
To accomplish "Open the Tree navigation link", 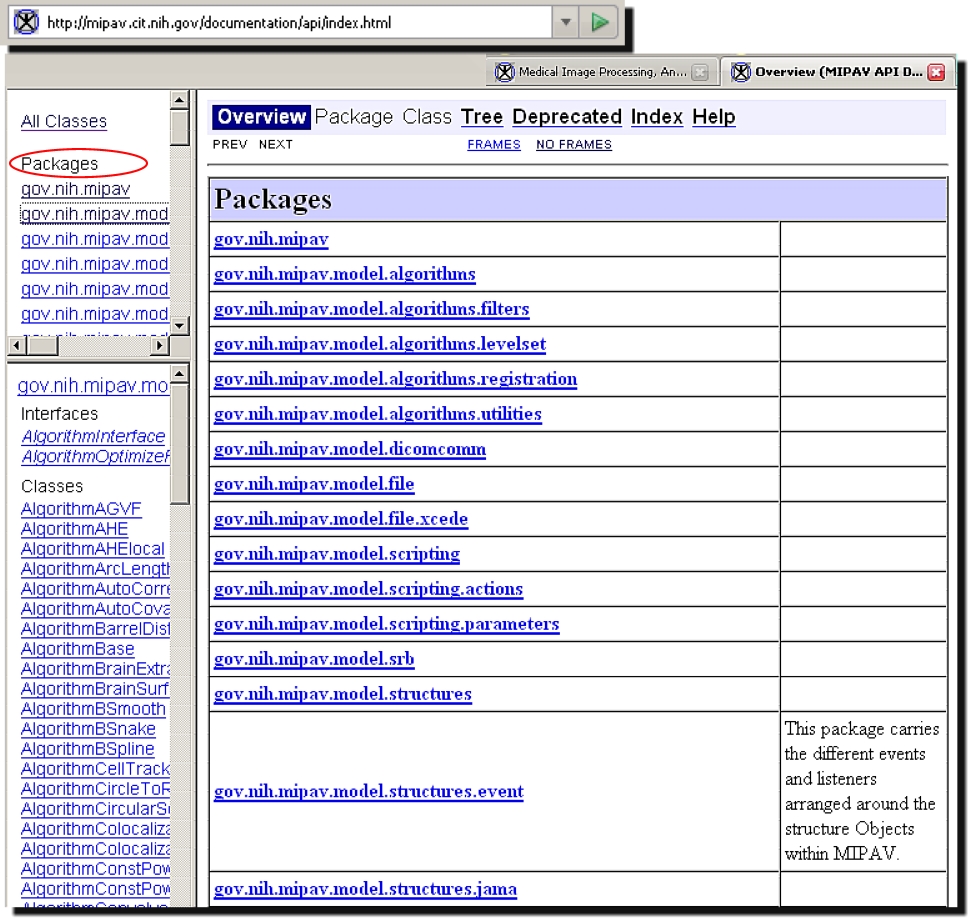I will coord(481,117).
